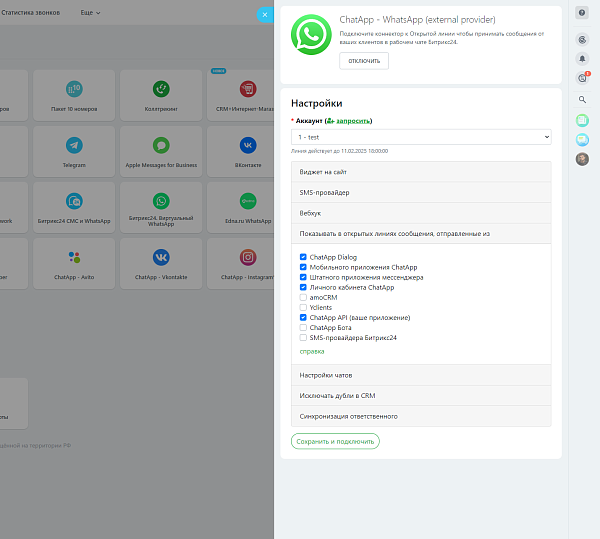Viewport: 600px width, 539px height.
Task: Expand Исключать дубли в CRM section
Action: tap(421, 396)
